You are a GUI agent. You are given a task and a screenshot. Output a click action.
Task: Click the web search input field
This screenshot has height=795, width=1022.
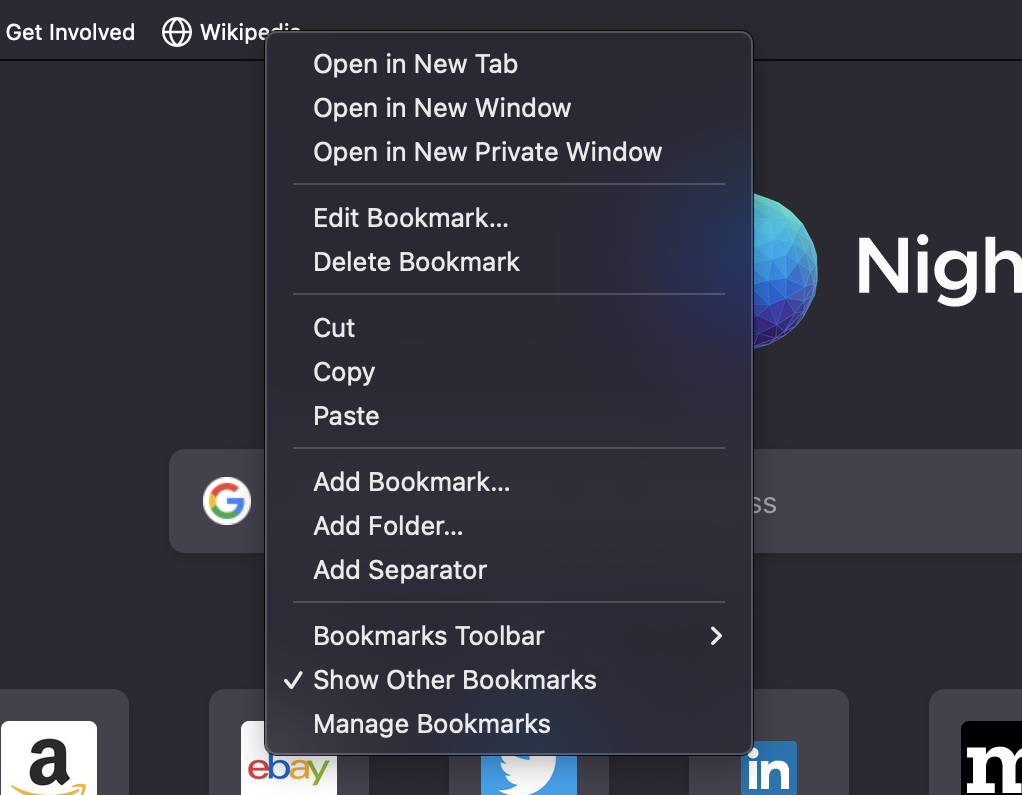(x=880, y=501)
